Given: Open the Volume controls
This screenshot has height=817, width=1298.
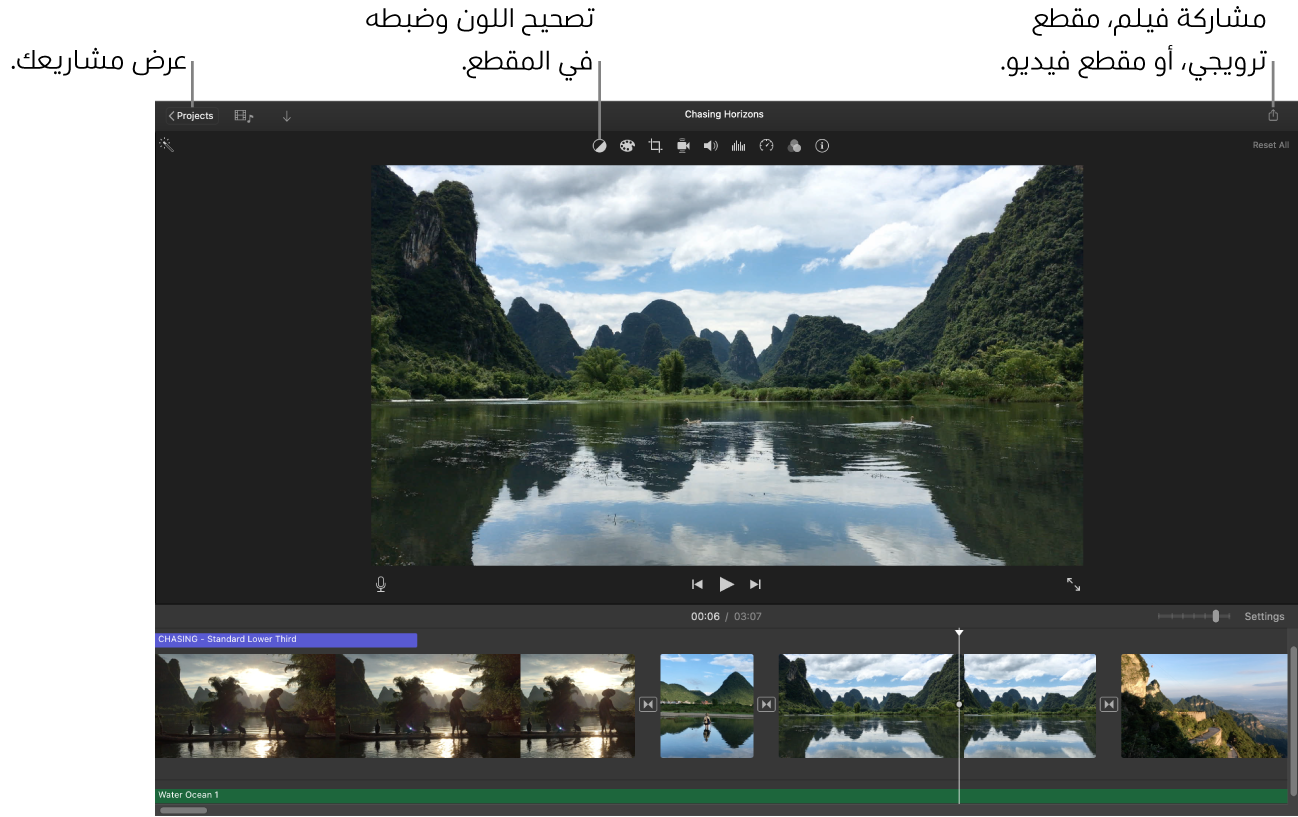Looking at the screenshot, I should pos(710,145).
